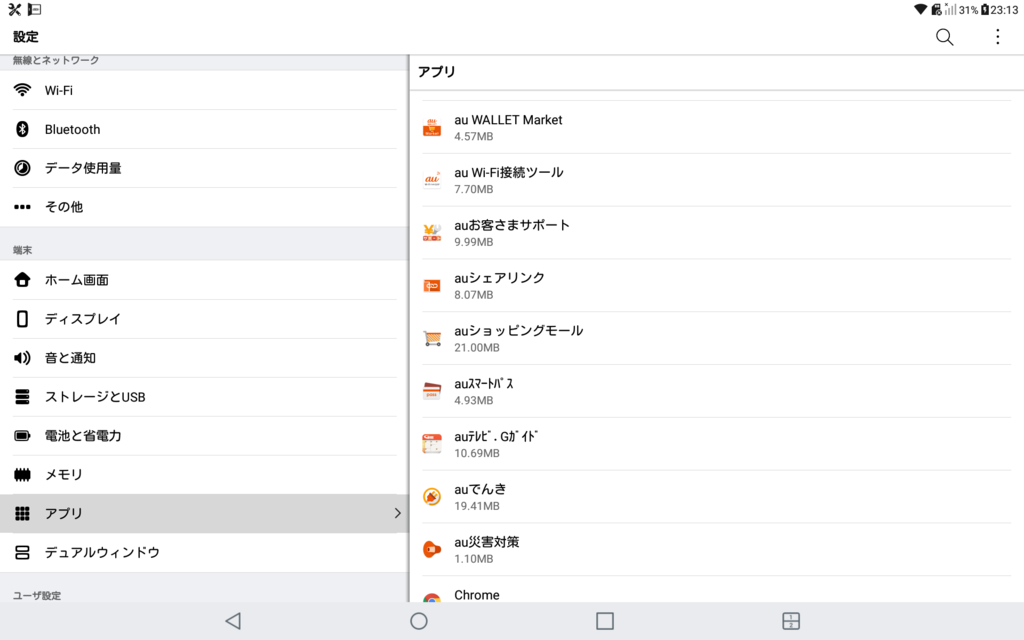
Task: Tap the アプリ grid icon
Action: click(22, 513)
